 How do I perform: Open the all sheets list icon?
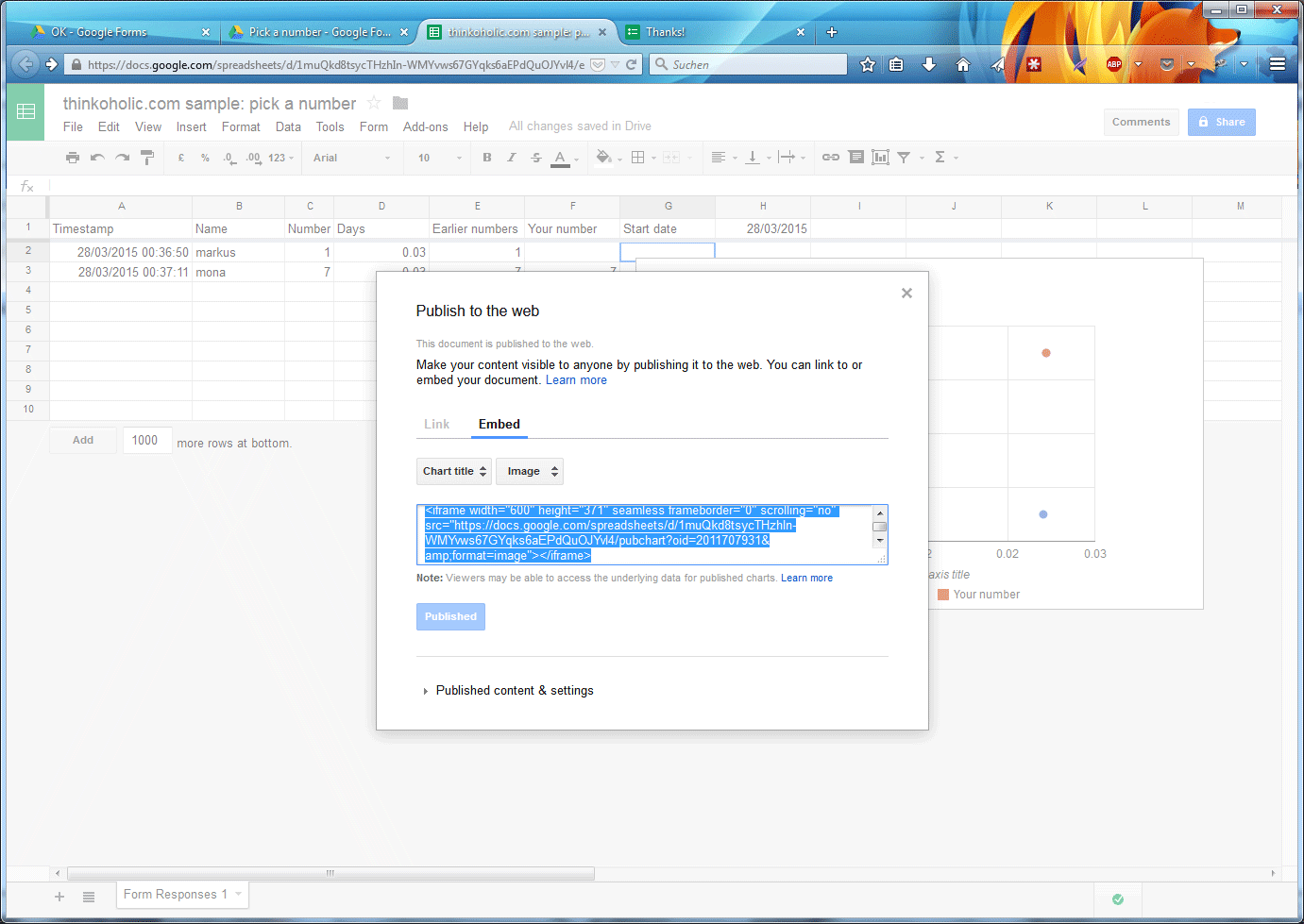point(89,897)
